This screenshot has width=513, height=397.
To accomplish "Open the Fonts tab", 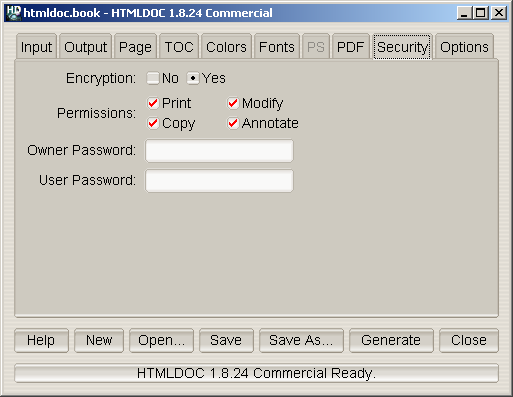I will 277,47.
